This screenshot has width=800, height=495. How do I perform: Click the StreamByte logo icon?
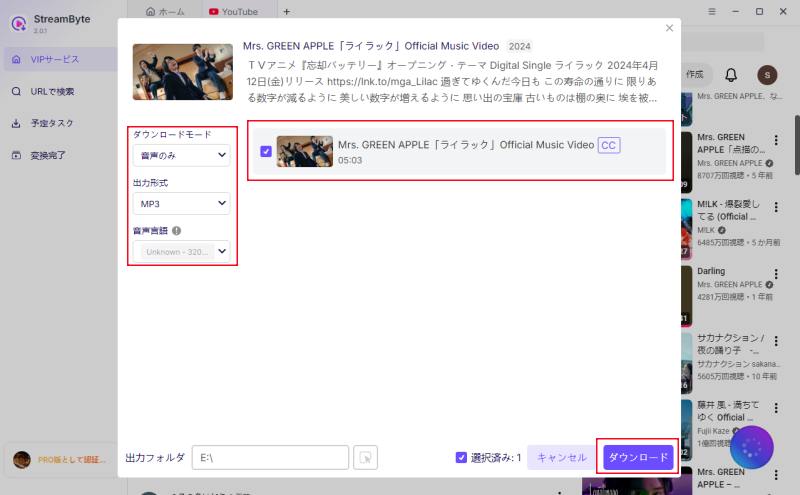19,23
